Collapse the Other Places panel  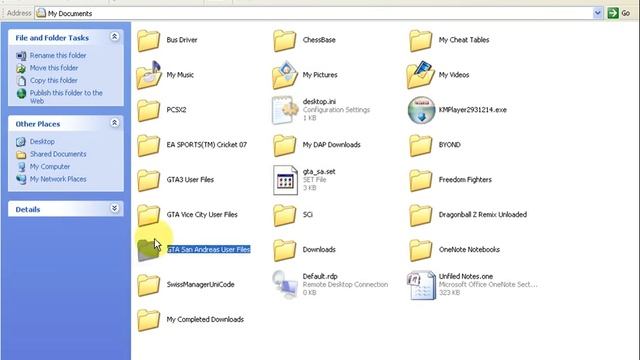coord(115,123)
